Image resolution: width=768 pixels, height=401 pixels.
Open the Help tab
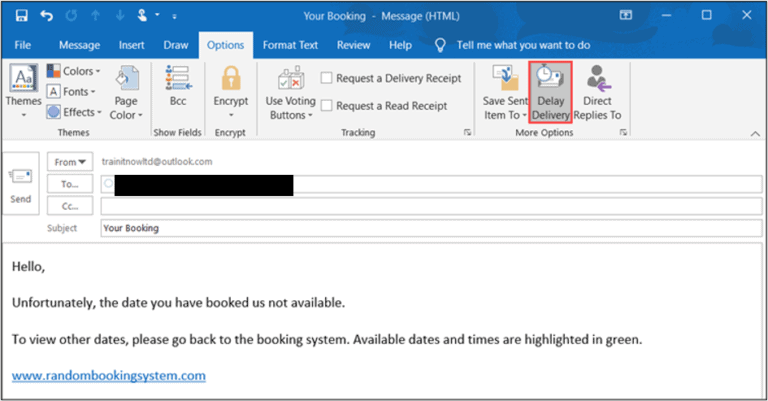[x=400, y=45]
